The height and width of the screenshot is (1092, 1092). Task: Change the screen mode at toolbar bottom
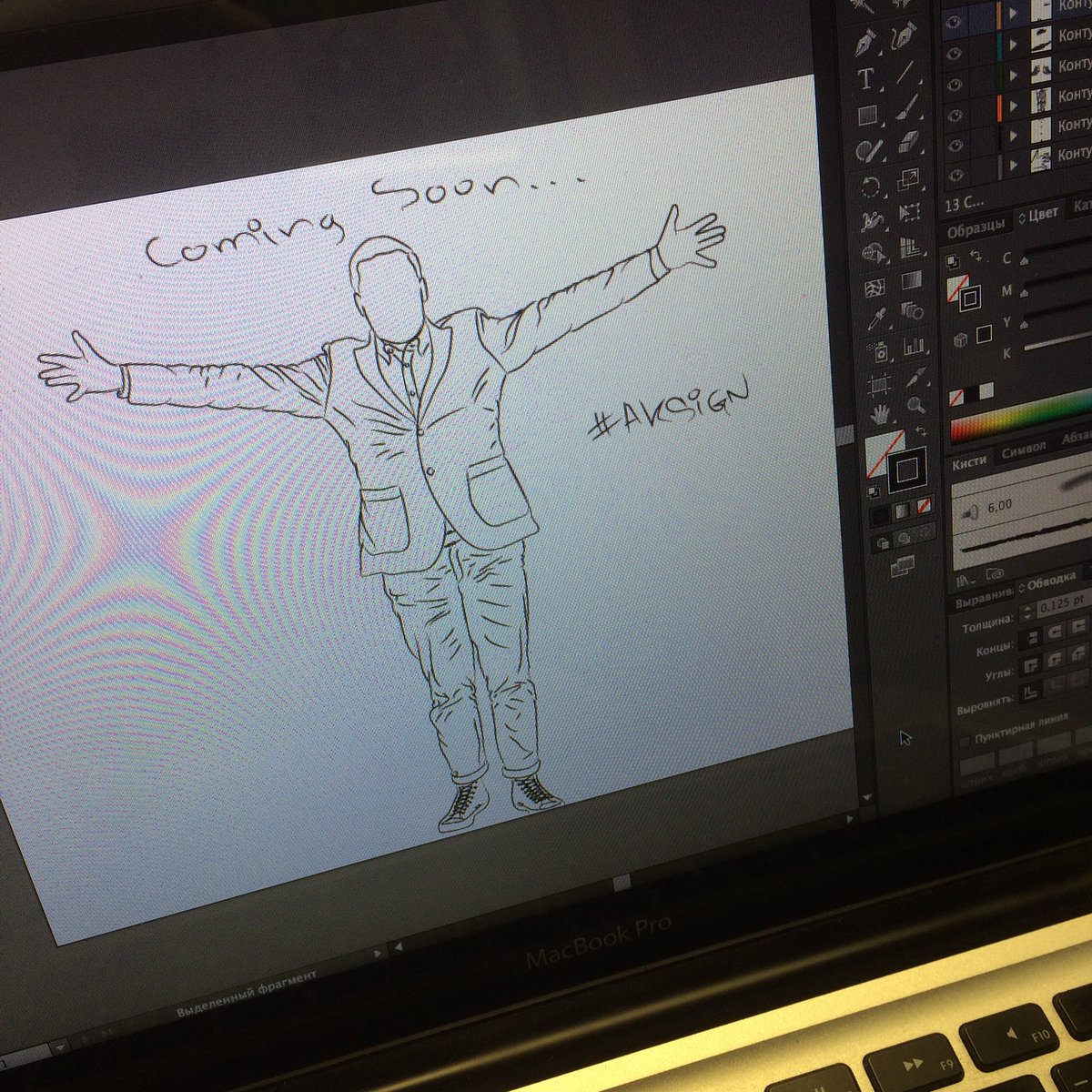(902, 567)
